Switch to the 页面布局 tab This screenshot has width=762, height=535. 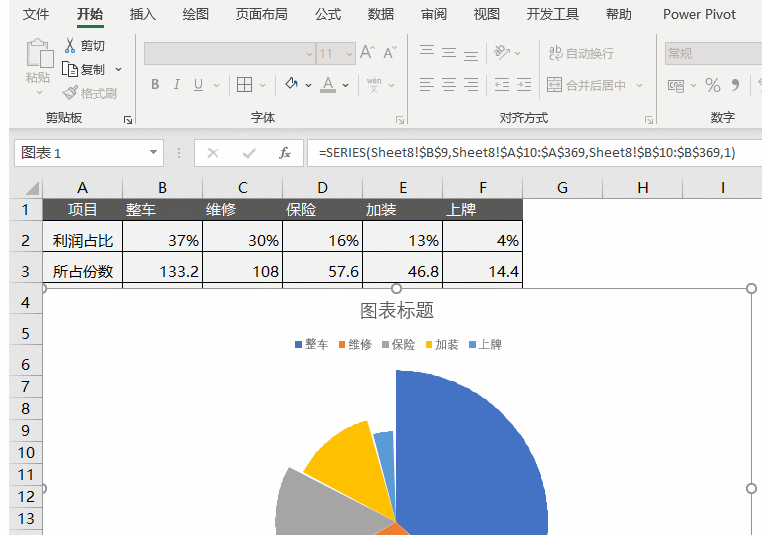261,14
